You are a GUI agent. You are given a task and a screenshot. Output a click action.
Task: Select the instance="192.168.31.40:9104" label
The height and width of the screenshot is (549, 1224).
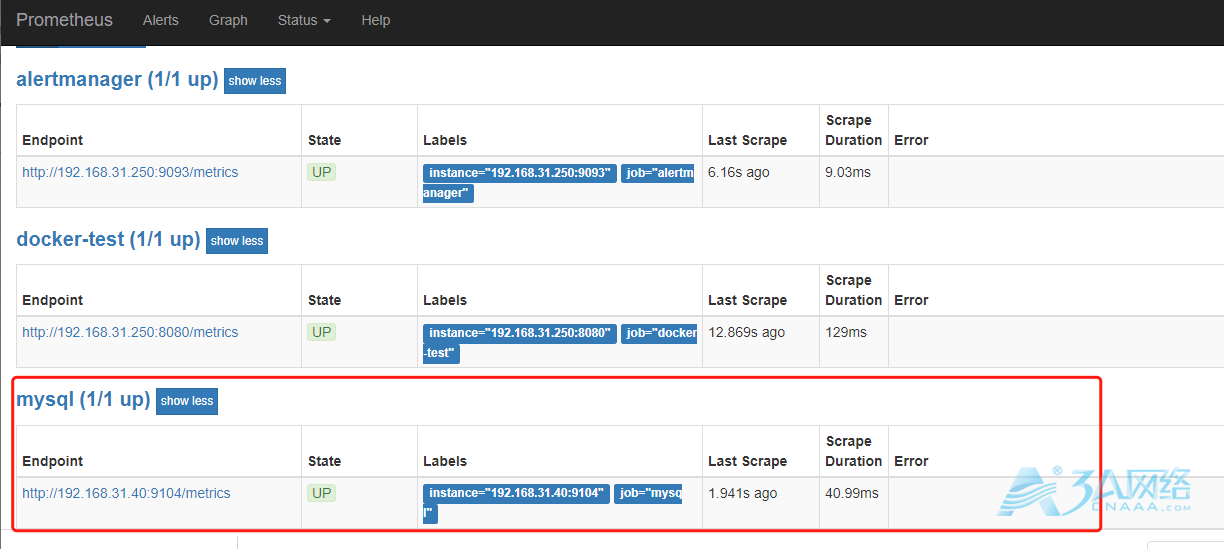[516, 494]
